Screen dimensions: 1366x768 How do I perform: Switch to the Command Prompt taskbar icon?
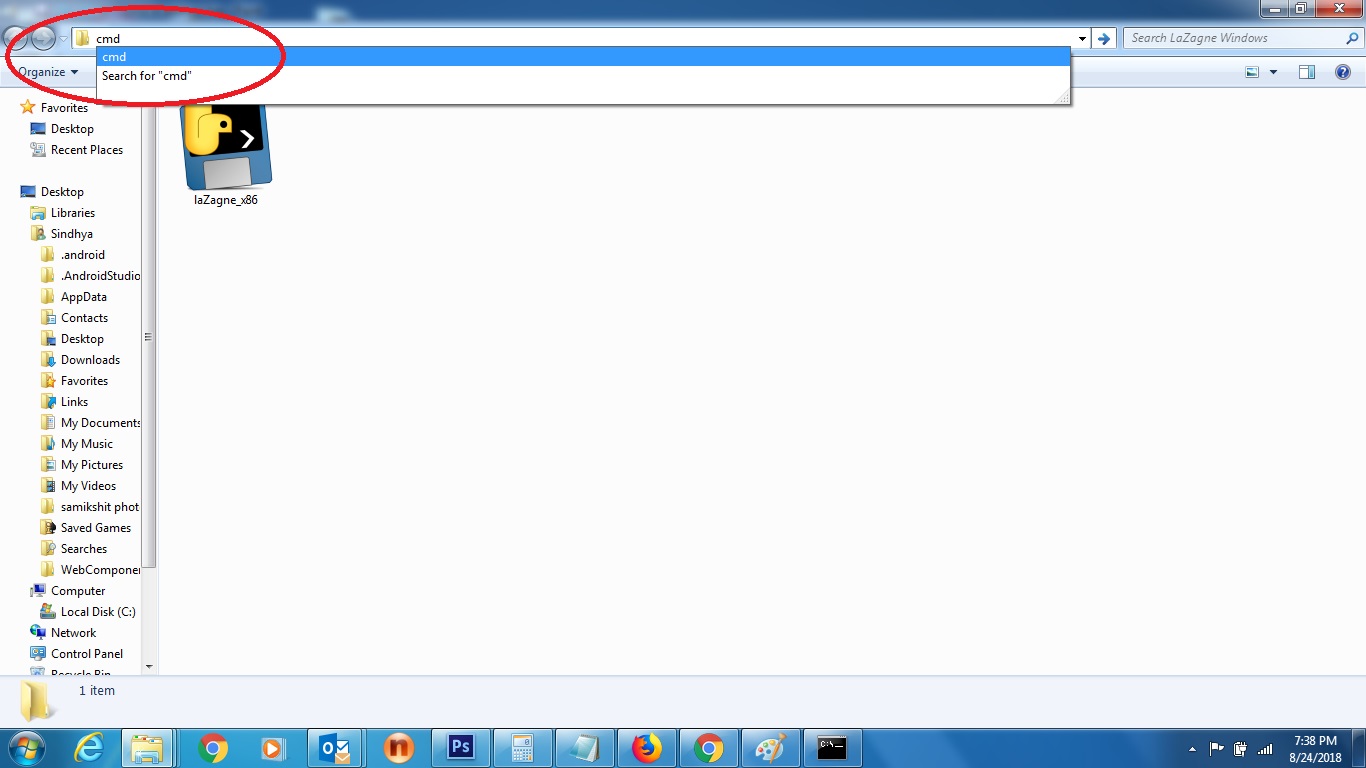[833, 748]
